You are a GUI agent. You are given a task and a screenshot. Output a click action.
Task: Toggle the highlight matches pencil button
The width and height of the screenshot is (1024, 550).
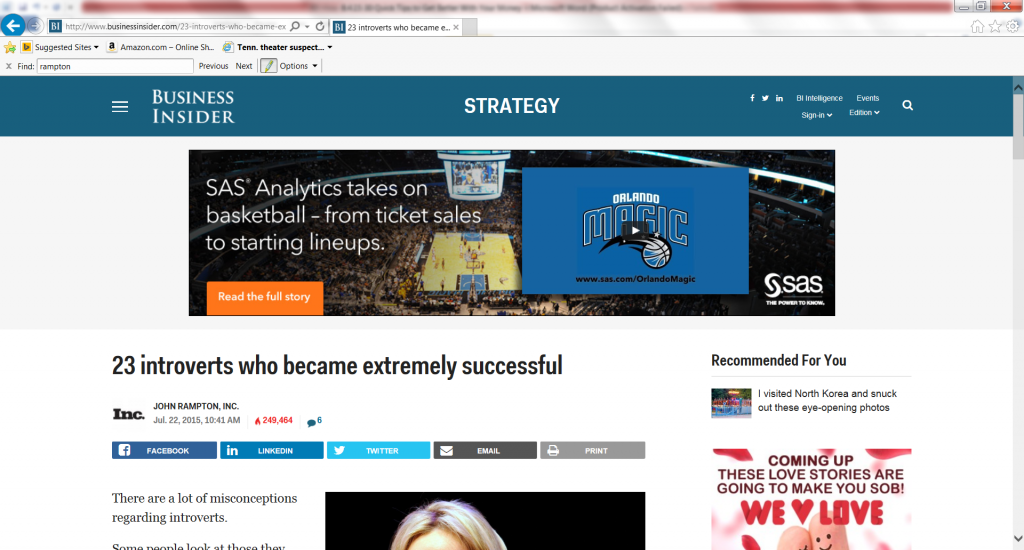click(x=268, y=66)
